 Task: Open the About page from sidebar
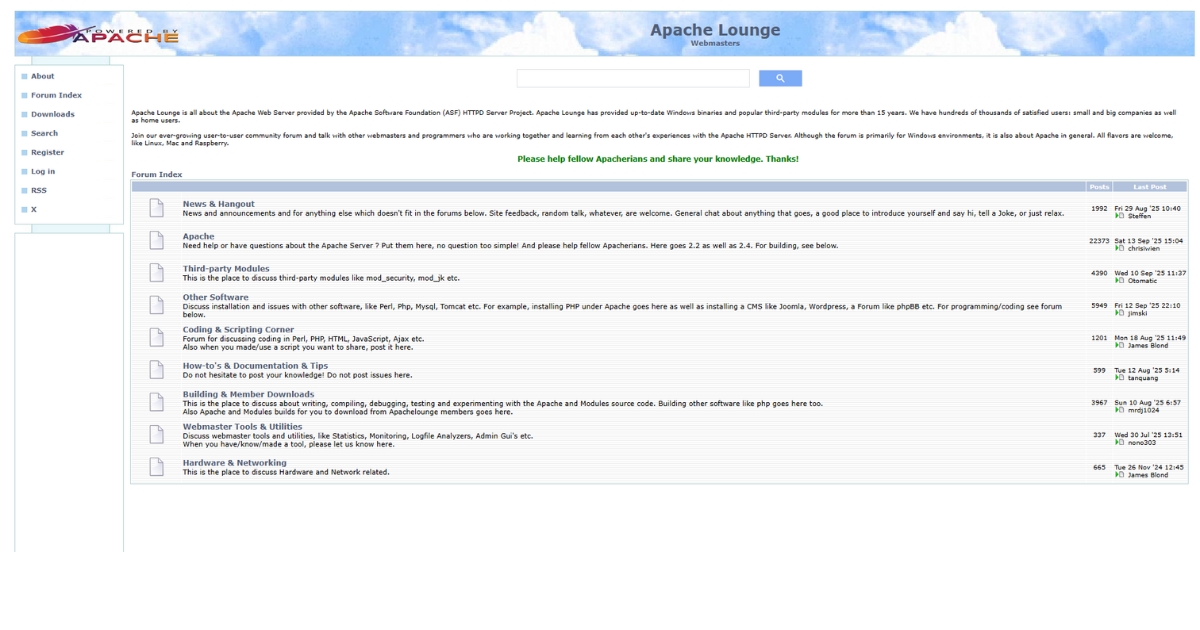tap(42, 76)
